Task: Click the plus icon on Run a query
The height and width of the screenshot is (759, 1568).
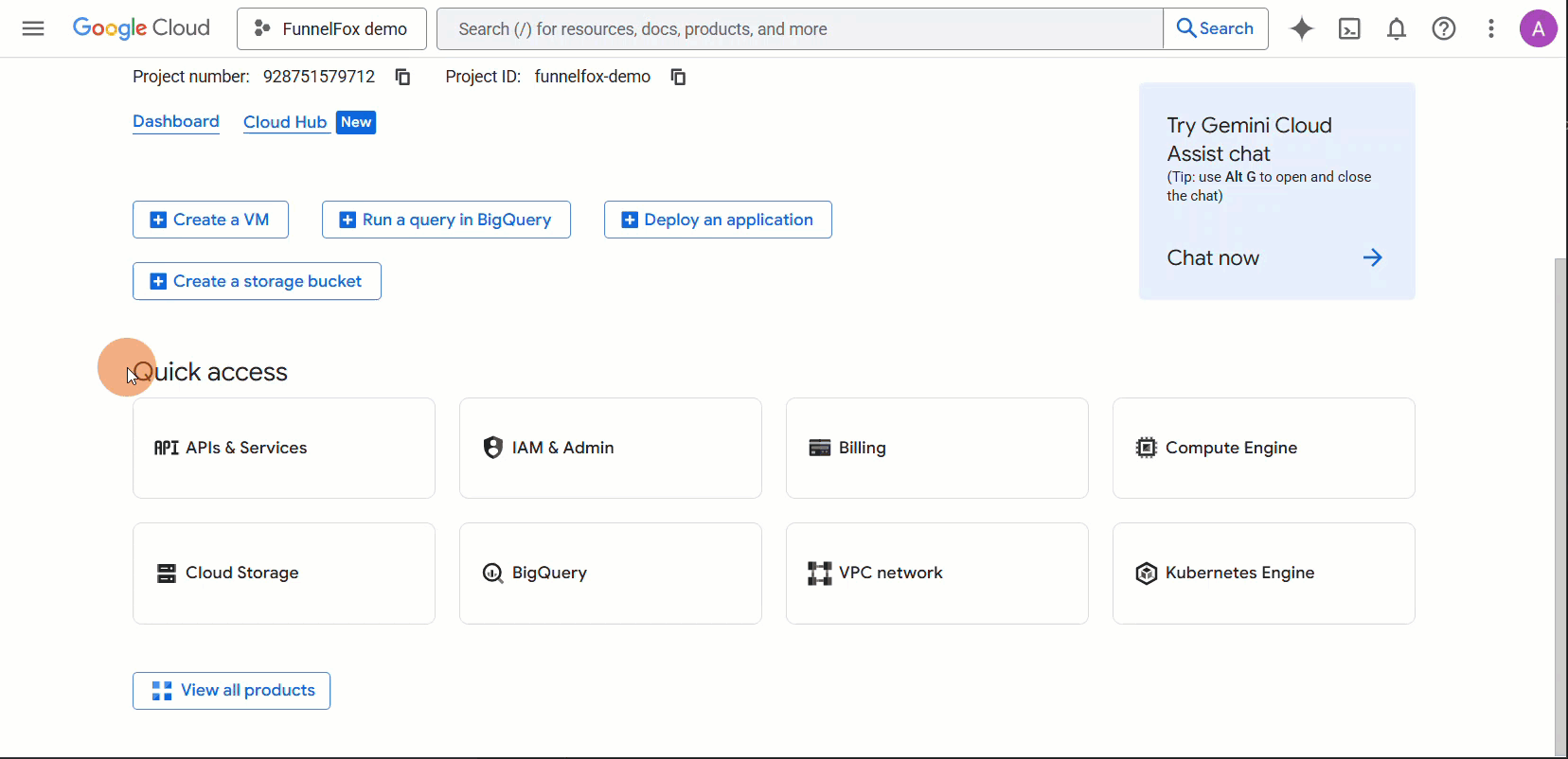Action: 347,220
